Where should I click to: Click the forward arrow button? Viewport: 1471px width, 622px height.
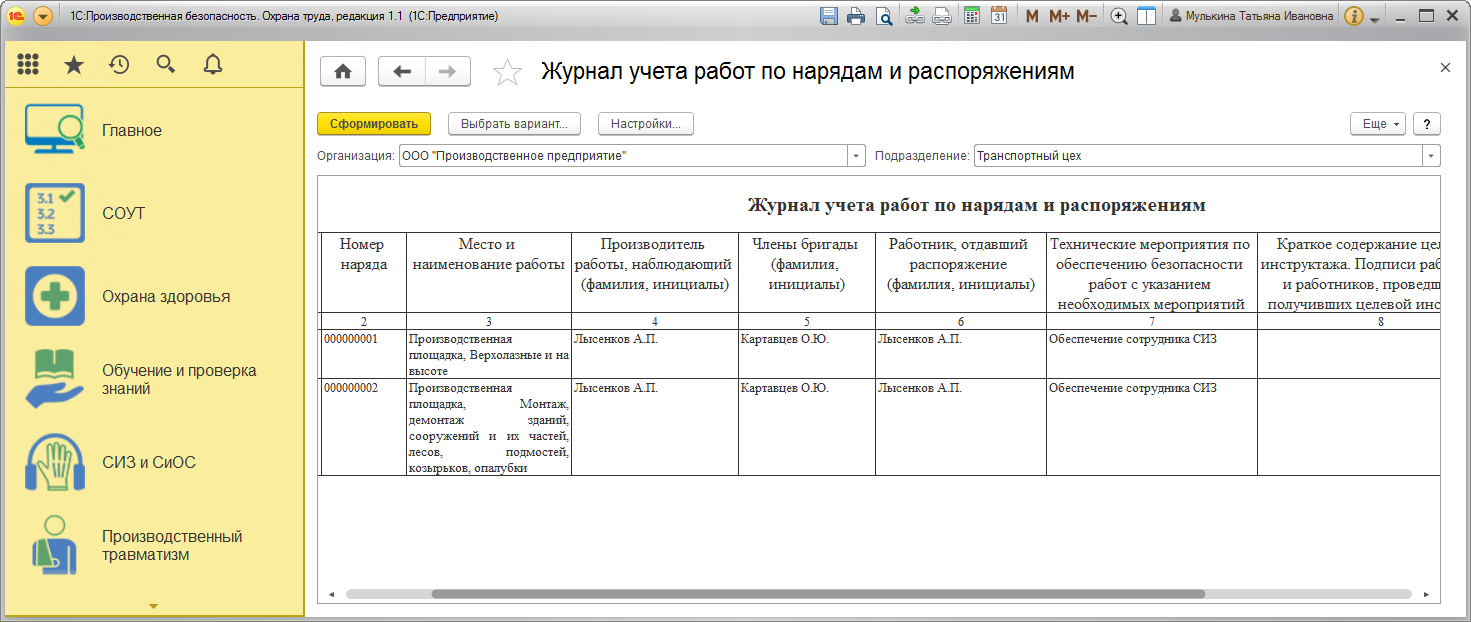pyautogui.click(x=448, y=71)
